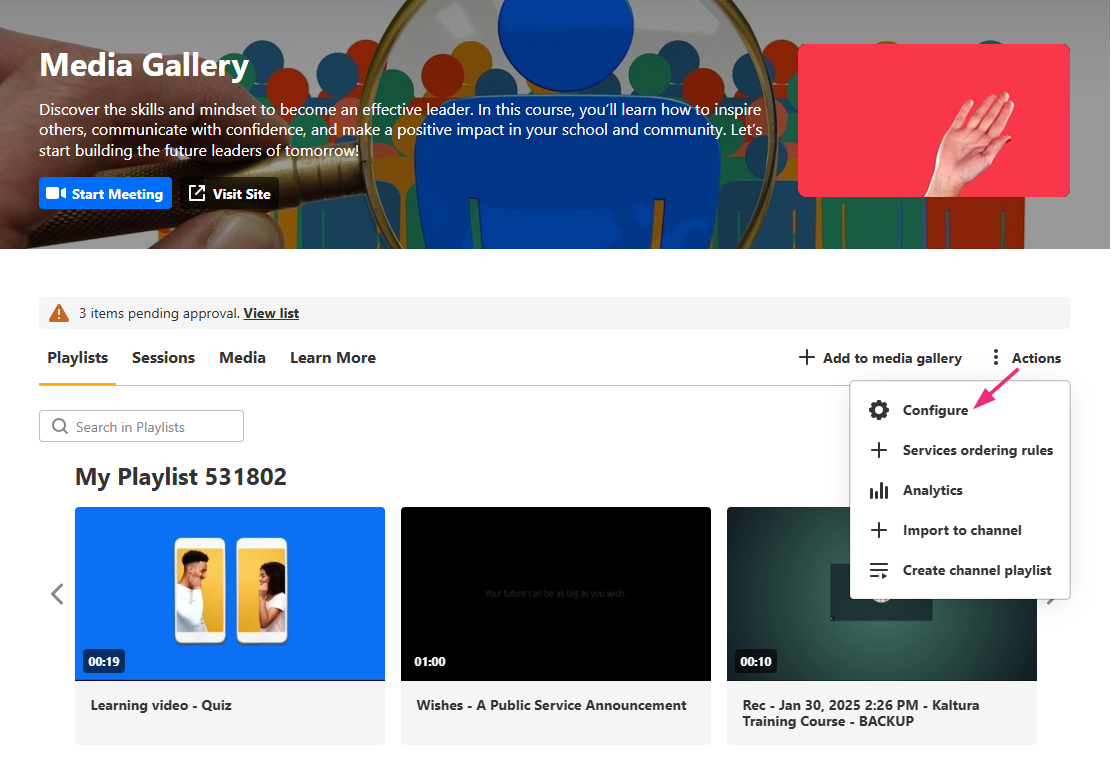Go to the previous playlist items with the left chevron
Screen dimensions: 1111x777
pyautogui.click(x=57, y=594)
